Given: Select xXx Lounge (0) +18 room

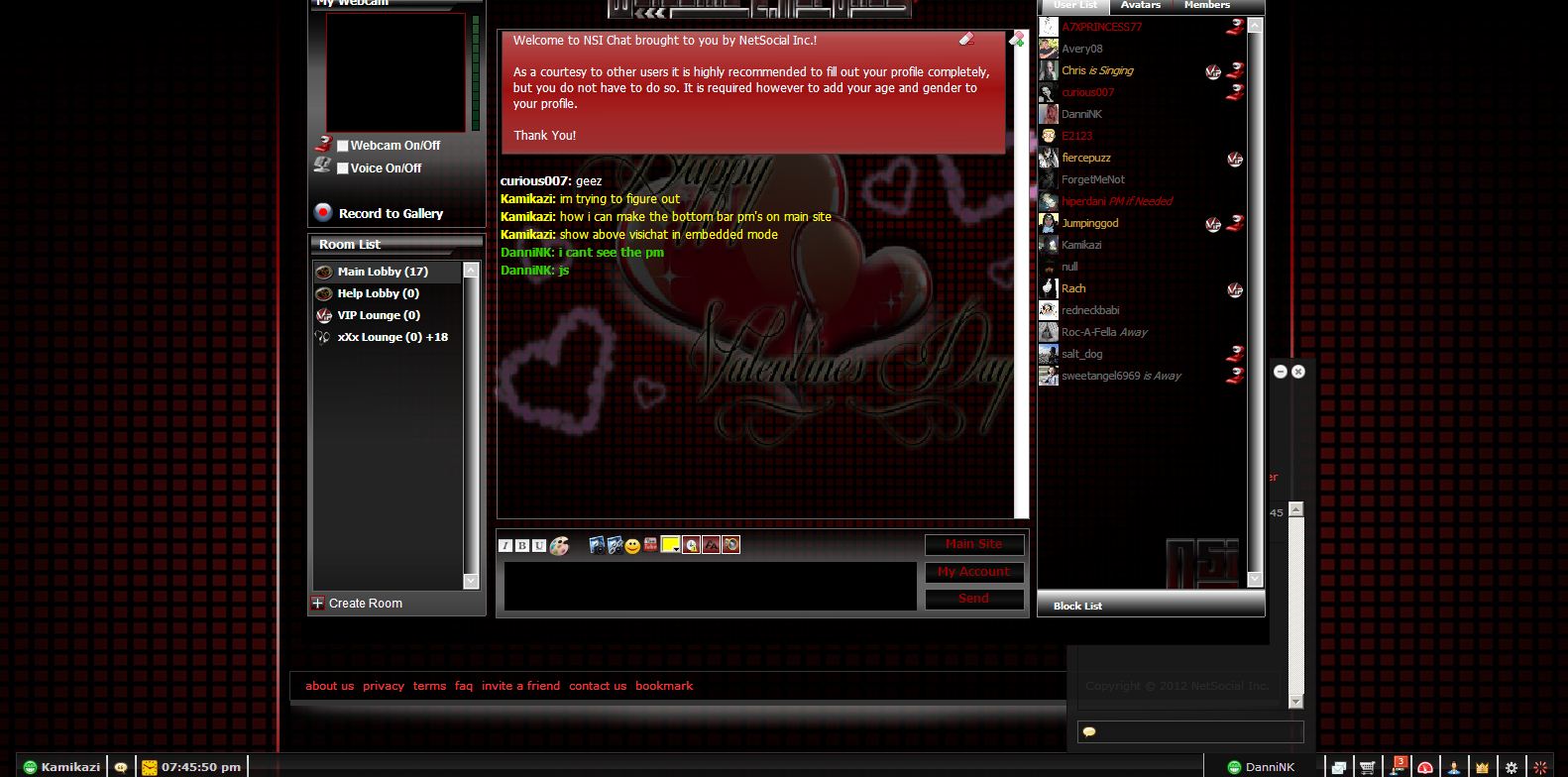Looking at the screenshot, I should click(387, 337).
